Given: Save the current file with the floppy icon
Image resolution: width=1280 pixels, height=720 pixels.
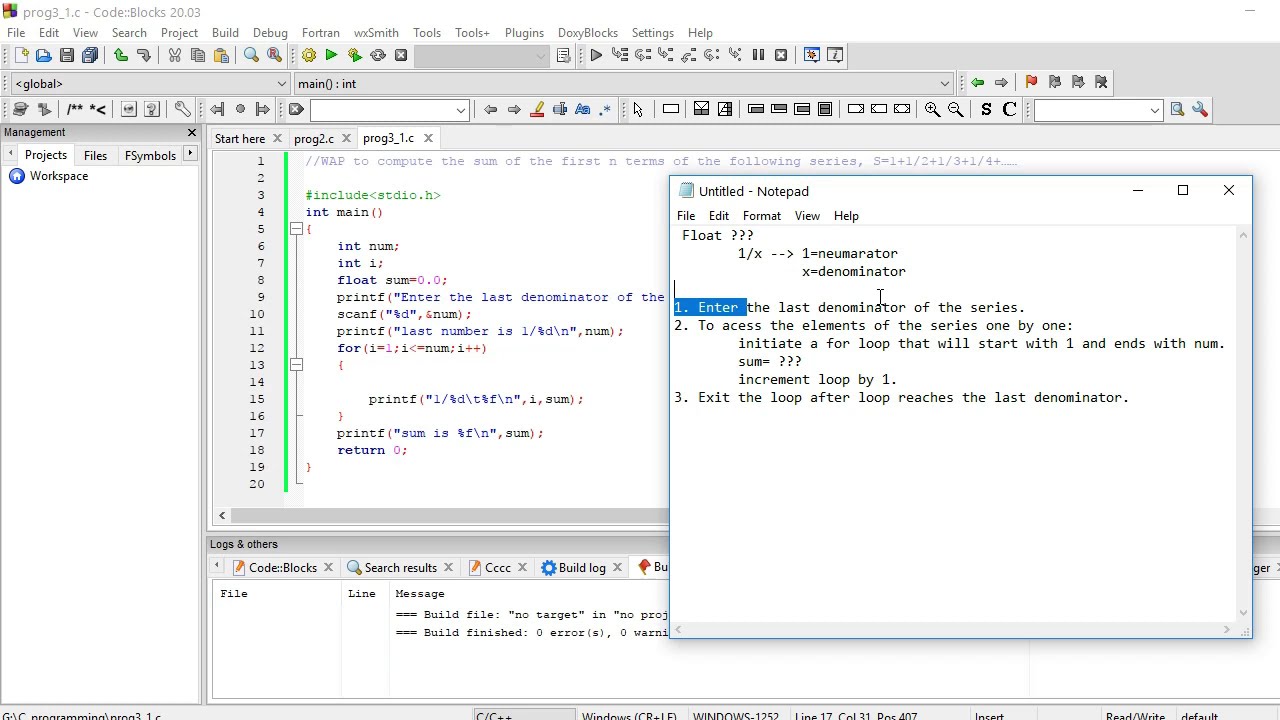Looking at the screenshot, I should [67, 56].
